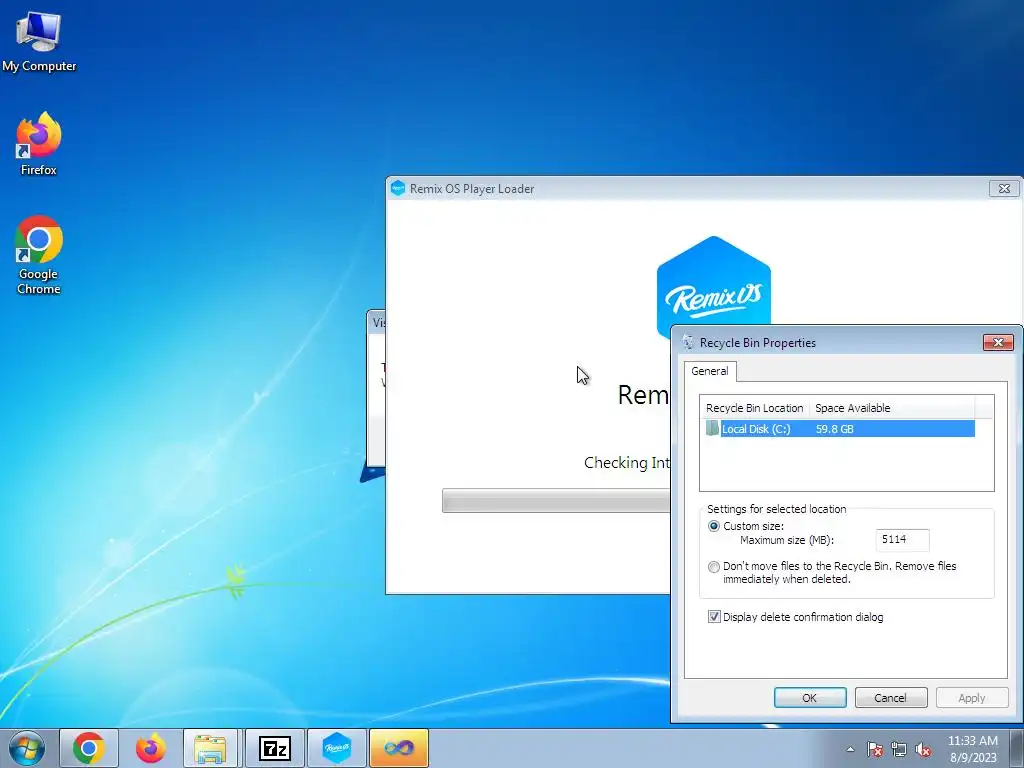Open the Visual Studio infinity taskbar button
This screenshot has width=1024, height=768.
pyautogui.click(x=398, y=748)
